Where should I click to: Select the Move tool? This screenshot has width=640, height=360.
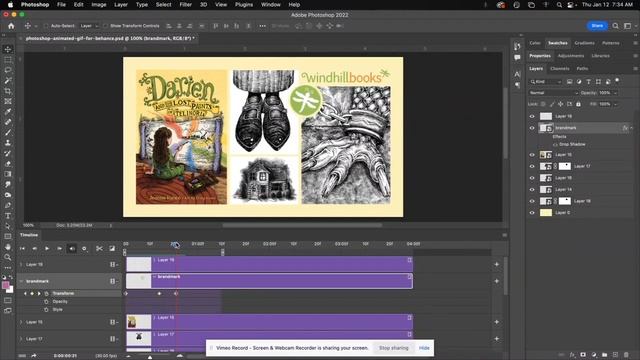click(8, 49)
